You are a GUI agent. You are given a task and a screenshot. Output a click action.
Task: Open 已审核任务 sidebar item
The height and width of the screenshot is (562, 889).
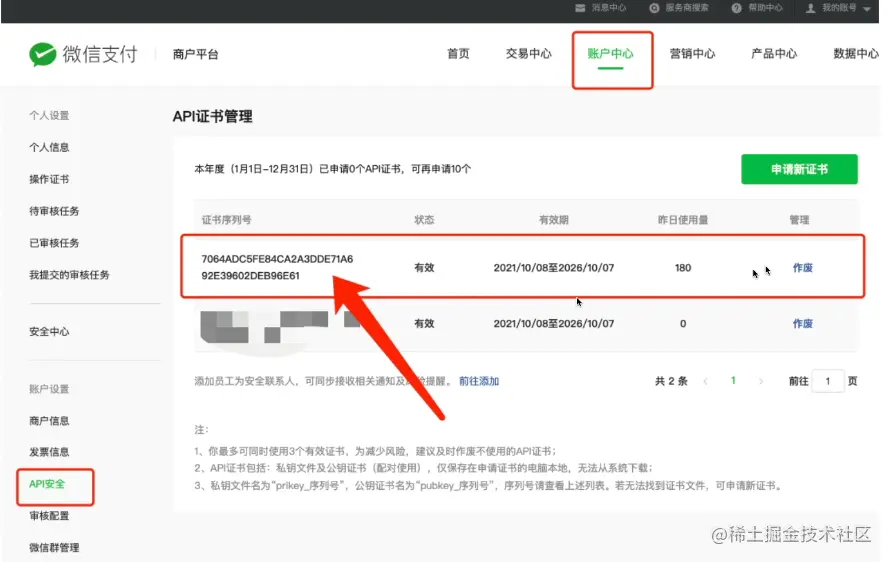pyautogui.click(x=54, y=243)
